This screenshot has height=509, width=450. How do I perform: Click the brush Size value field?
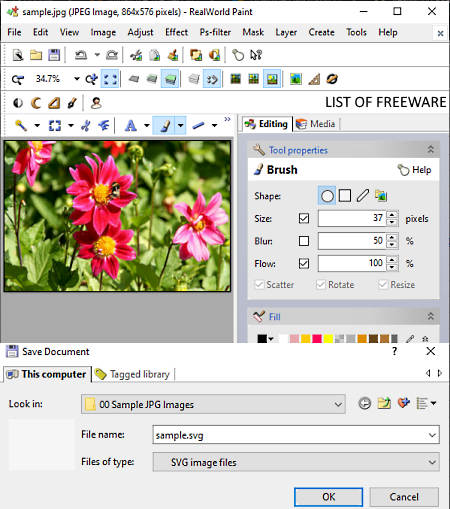click(352, 218)
